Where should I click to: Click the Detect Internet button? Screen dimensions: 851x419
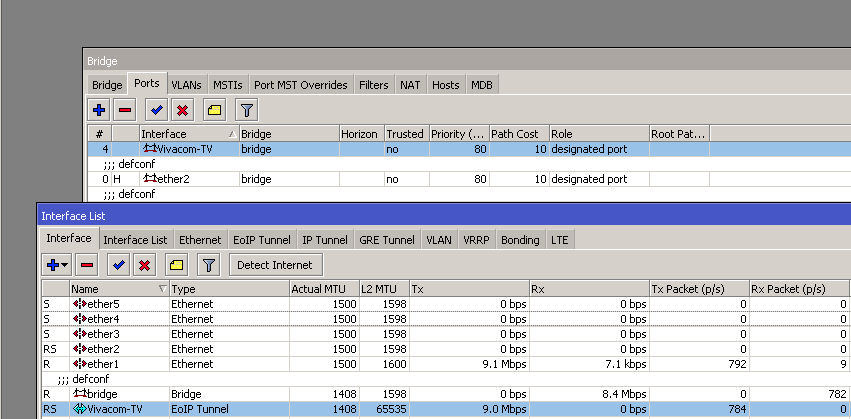[276, 265]
